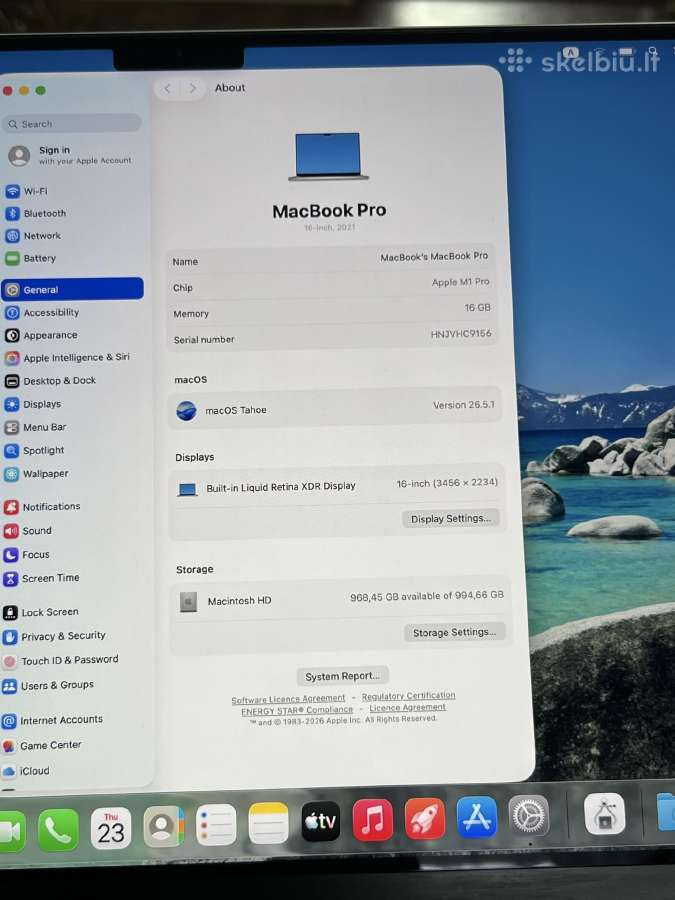Select General in the sidebar
The height and width of the screenshot is (900, 675).
[x=72, y=289]
